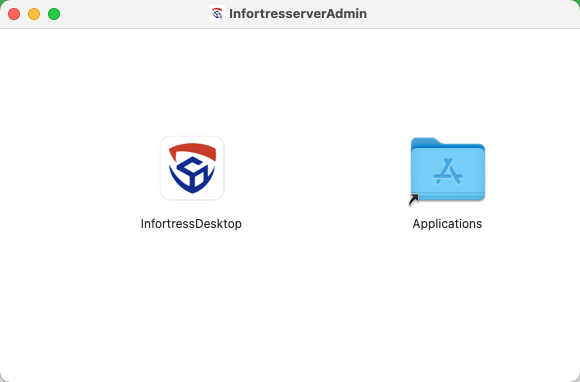This screenshot has height=382, width=580.
Task: Close the InfortresserverAdmin window with red button
Action: click(x=14, y=14)
